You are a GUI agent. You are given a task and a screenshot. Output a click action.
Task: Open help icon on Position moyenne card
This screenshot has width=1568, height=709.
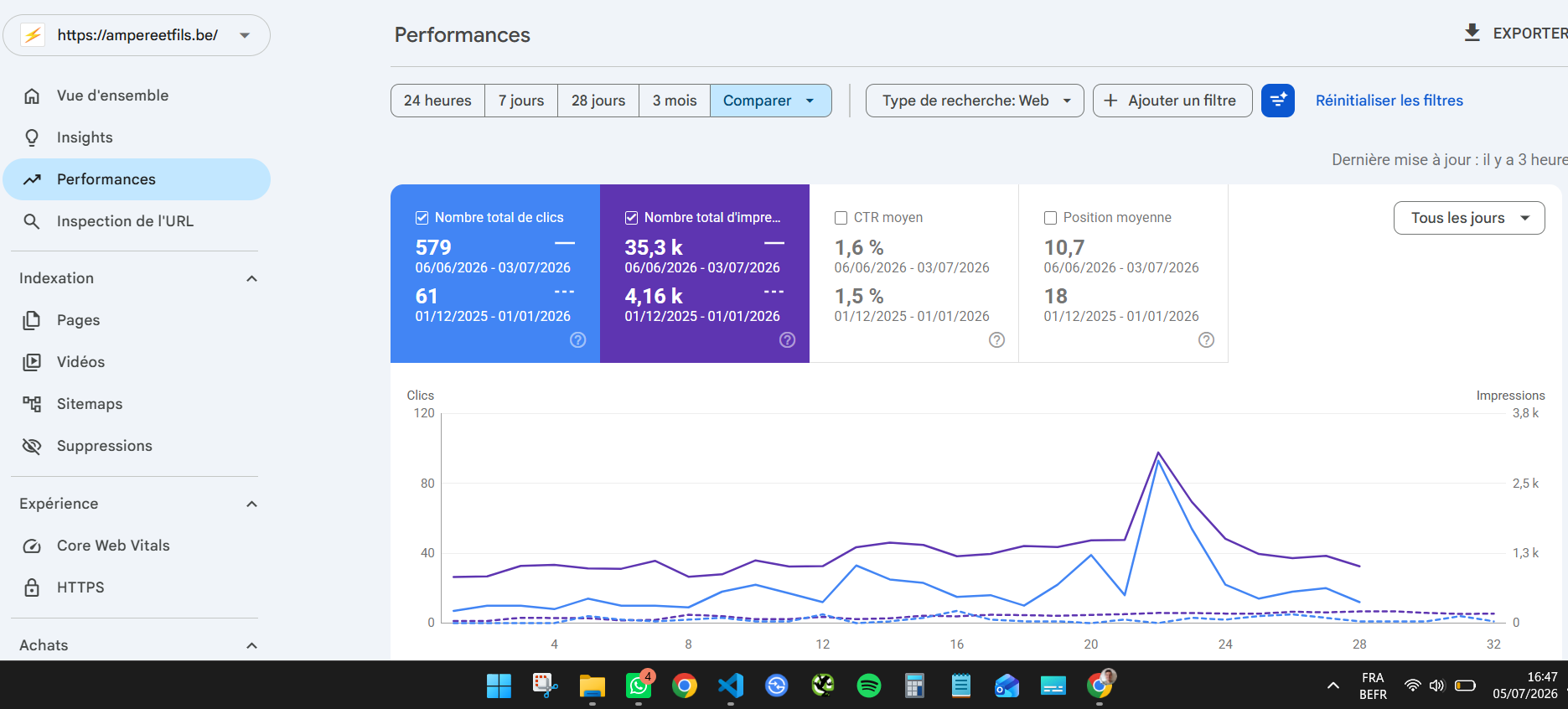pos(1206,339)
